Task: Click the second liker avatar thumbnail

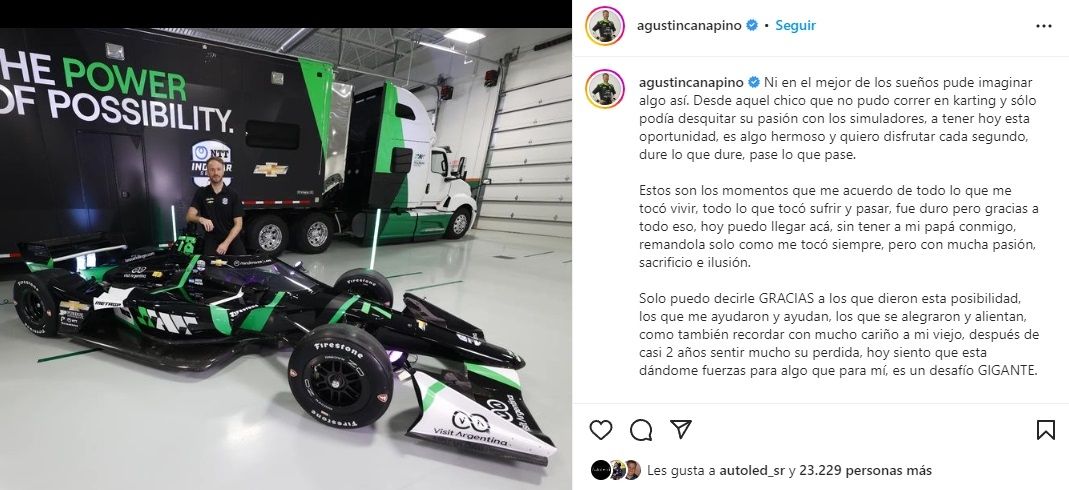Action: click(x=617, y=470)
